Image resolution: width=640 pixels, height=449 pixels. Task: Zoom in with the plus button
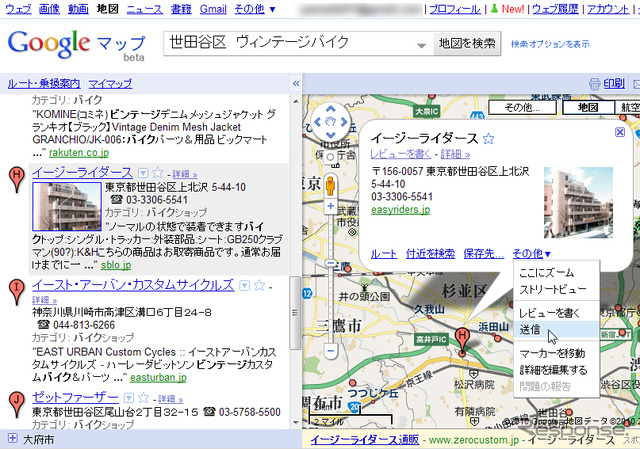pyautogui.click(x=331, y=206)
